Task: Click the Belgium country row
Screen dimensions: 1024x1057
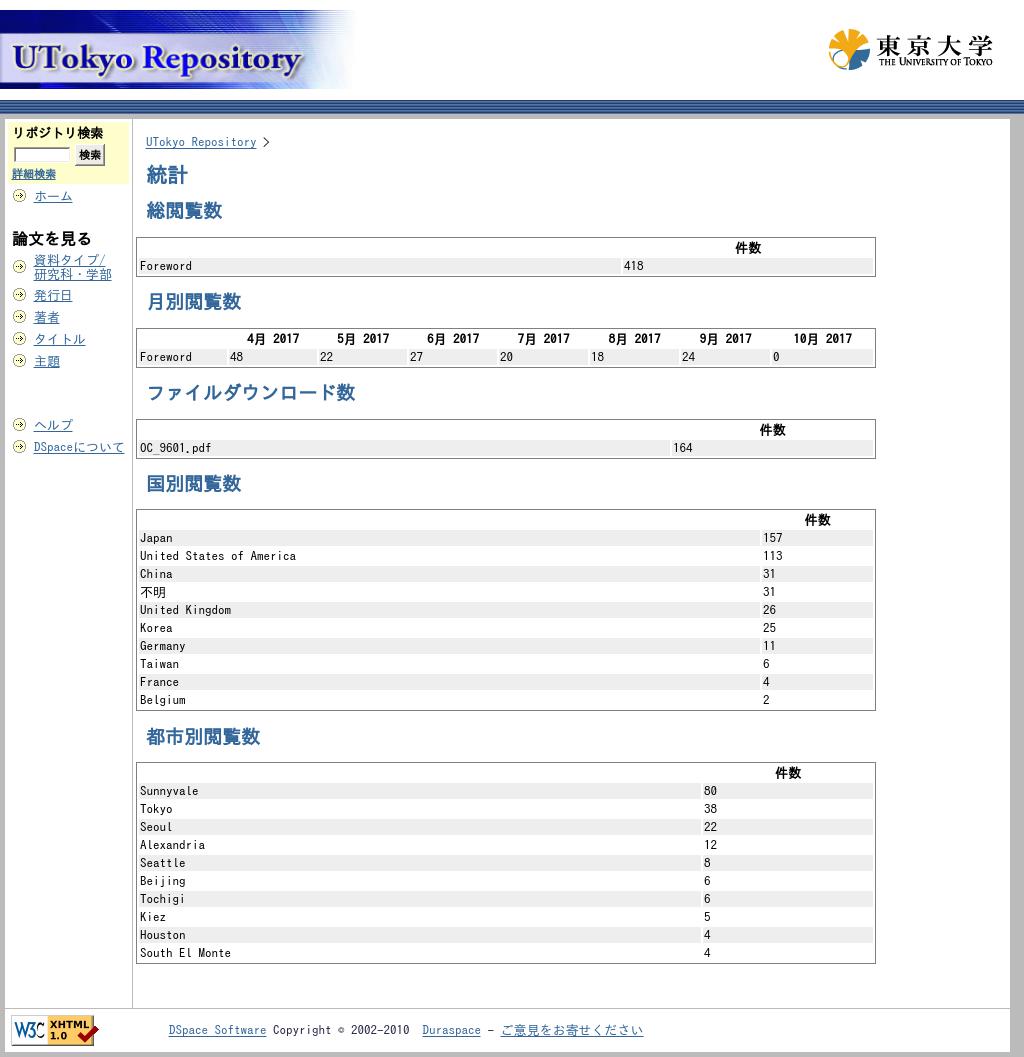Action: (506, 700)
